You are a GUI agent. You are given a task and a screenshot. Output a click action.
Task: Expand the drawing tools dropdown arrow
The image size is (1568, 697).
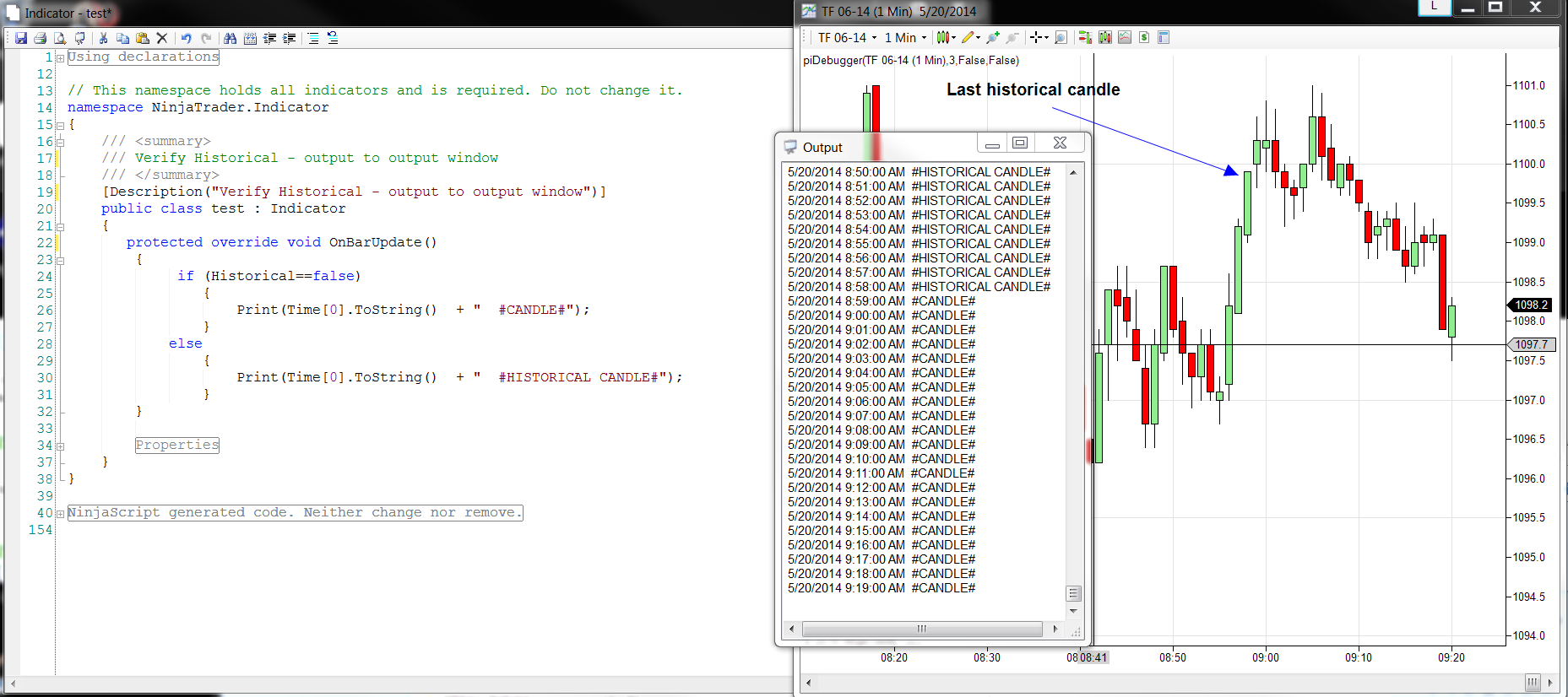click(978, 37)
